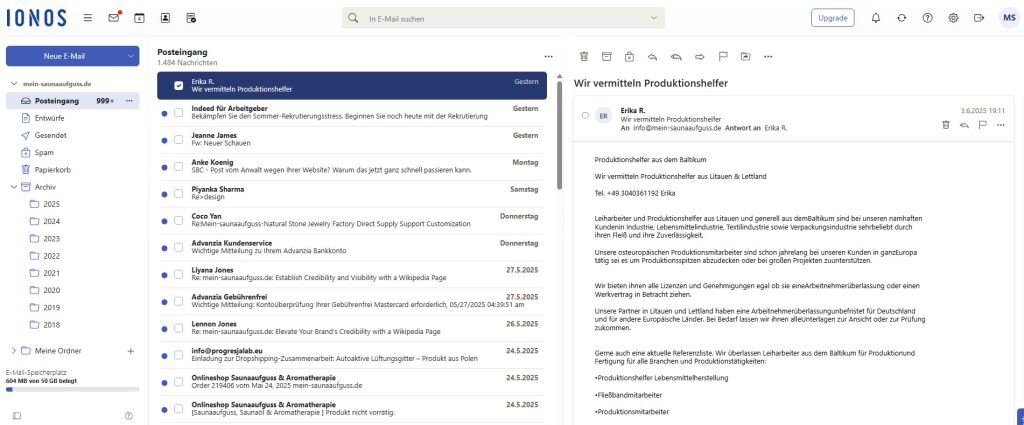This screenshot has height=425, width=1024.
Task: Open Order 219406 email from Onlineshop
Action: [352, 382]
